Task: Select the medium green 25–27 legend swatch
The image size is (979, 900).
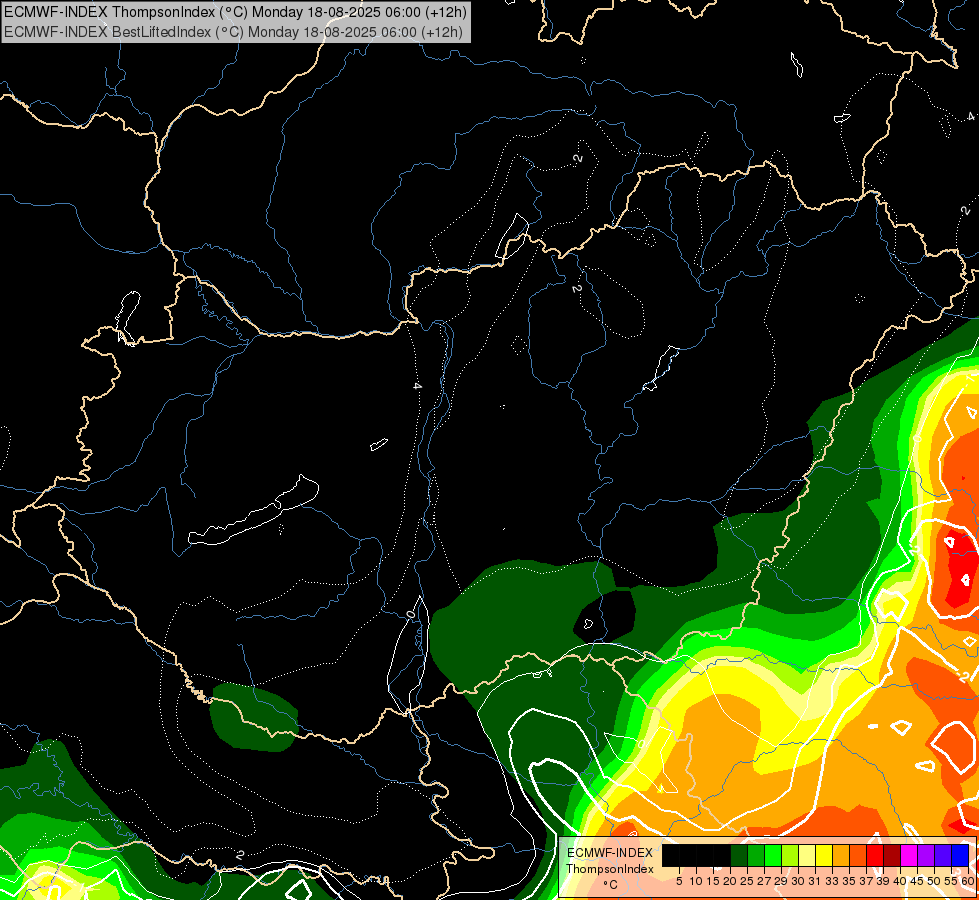Action: pyautogui.click(x=756, y=855)
